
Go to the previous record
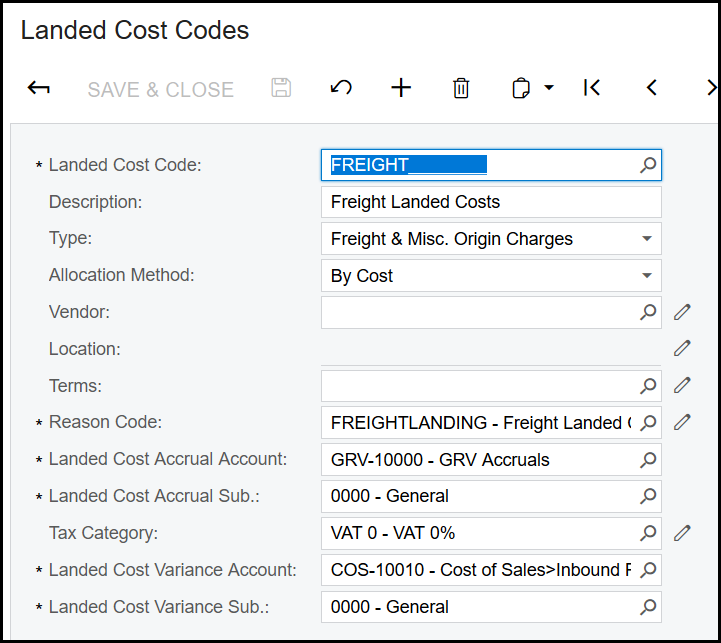click(x=652, y=88)
